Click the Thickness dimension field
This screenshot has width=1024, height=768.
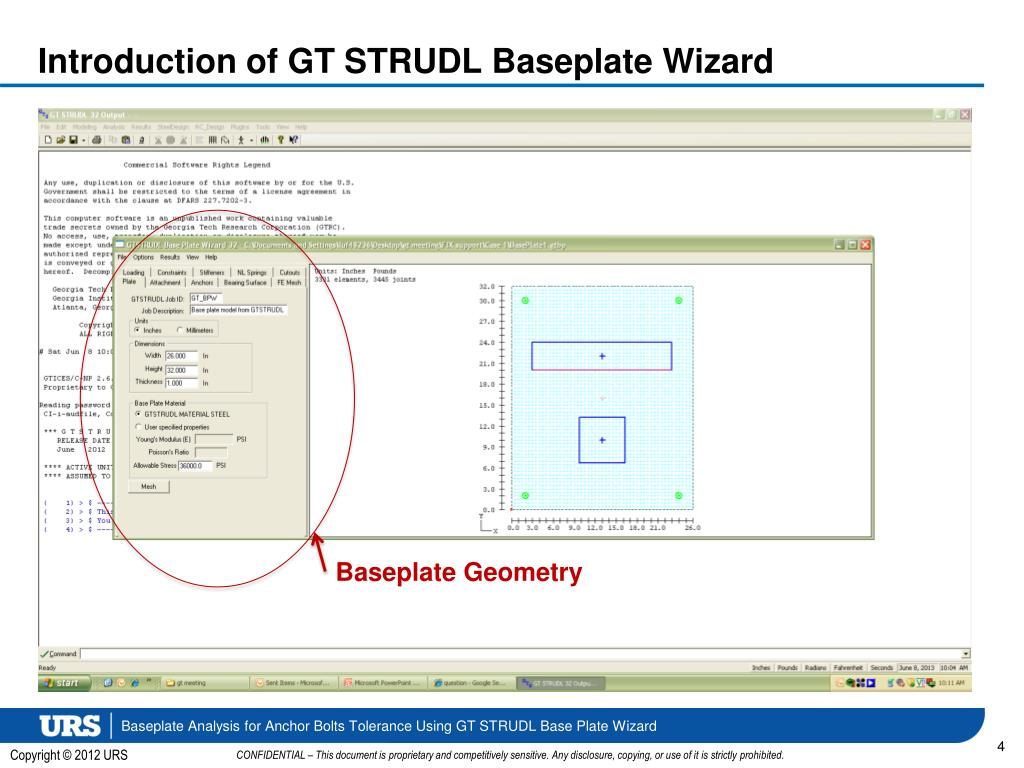point(181,383)
